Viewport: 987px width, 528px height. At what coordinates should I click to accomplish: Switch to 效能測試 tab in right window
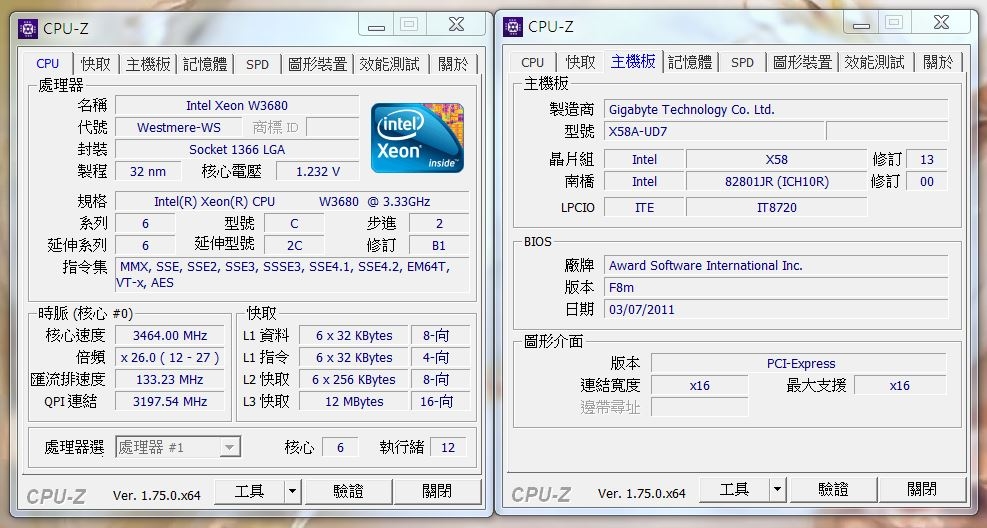(874, 62)
